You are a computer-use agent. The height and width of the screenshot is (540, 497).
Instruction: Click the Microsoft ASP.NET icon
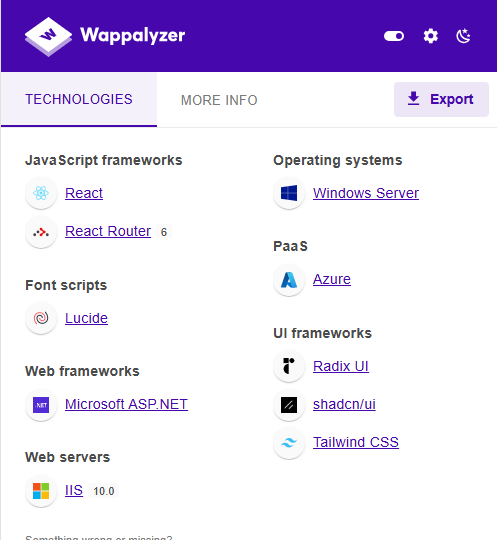41,405
